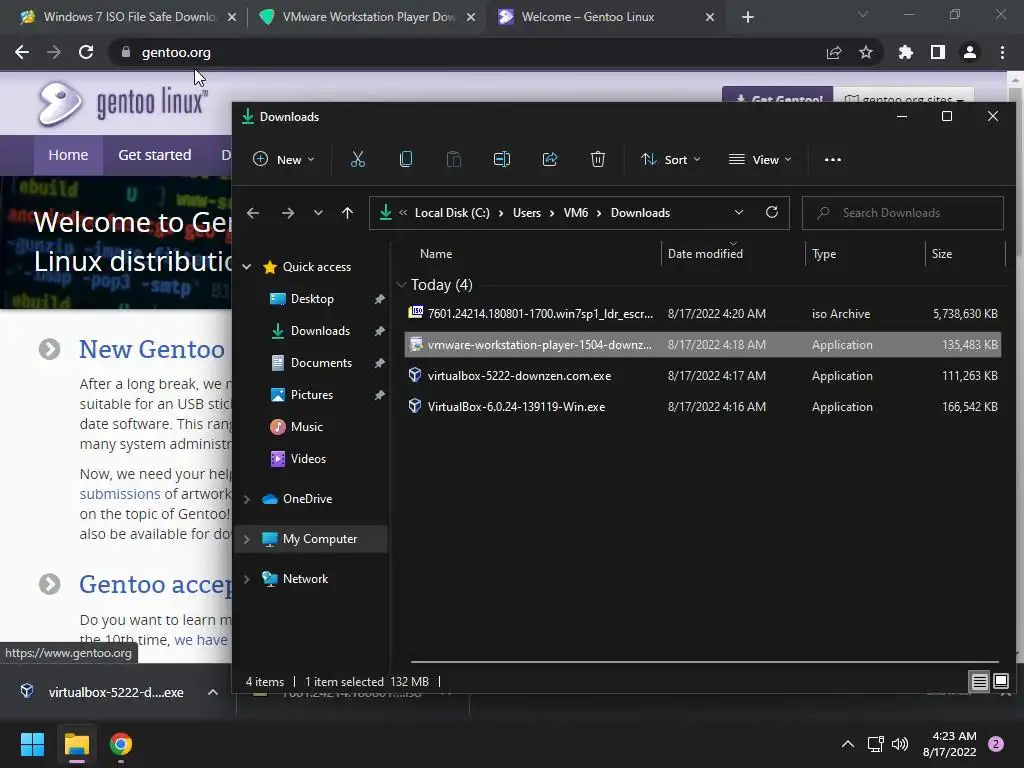The width and height of the screenshot is (1024, 768).
Task: Switch to details view in status bar
Action: click(x=980, y=682)
